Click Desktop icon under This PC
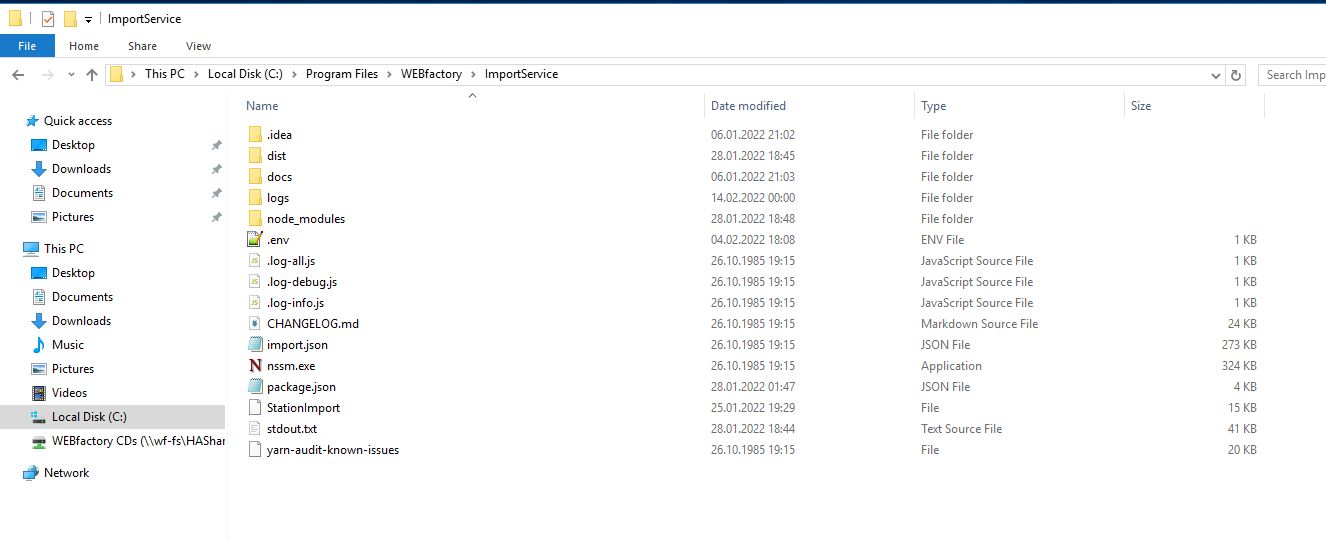This screenshot has width=1326, height=540. click(x=39, y=273)
